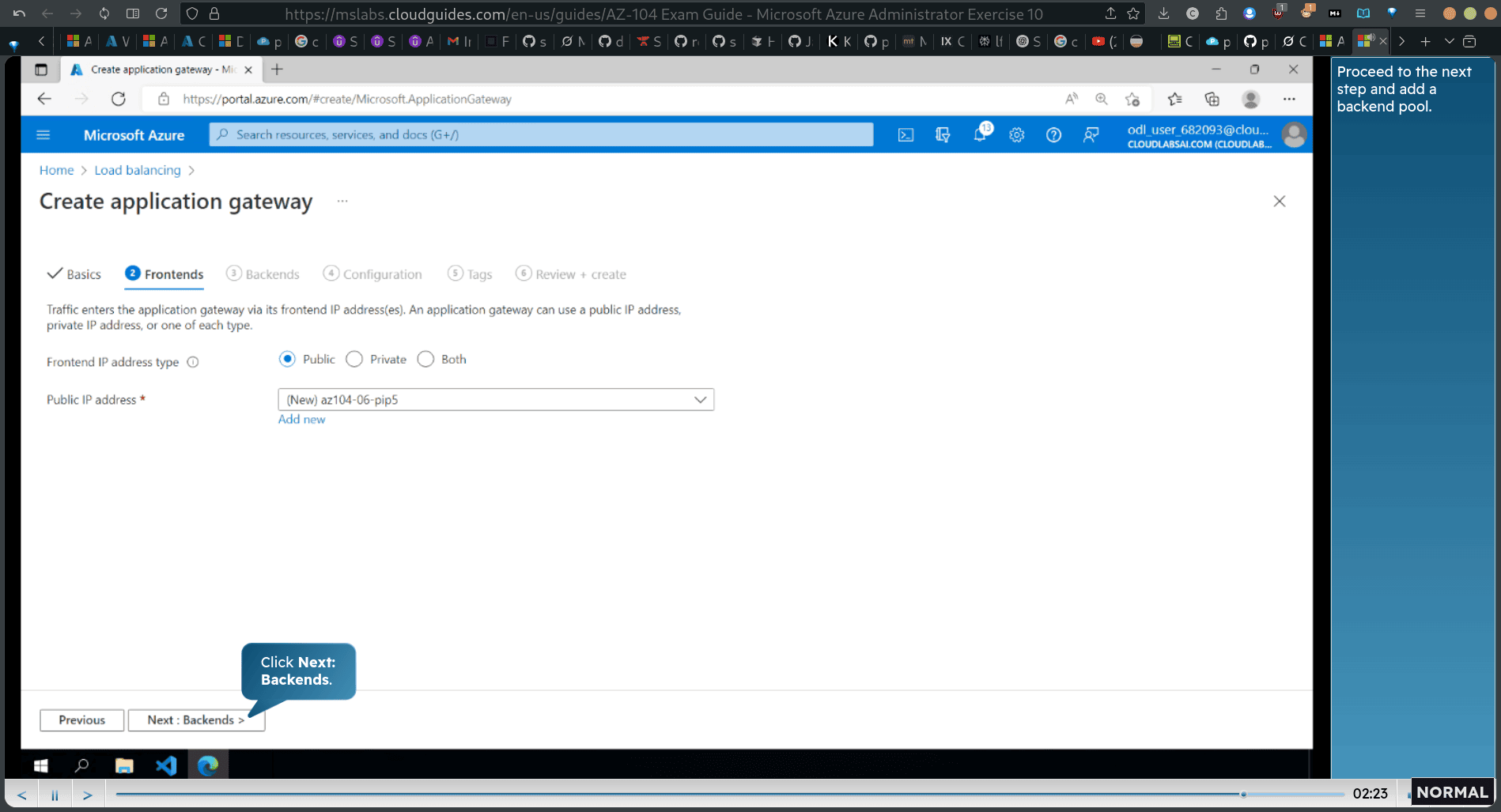The width and height of the screenshot is (1501, 812).
Task: Go to next guide step
Action: [88, 795]
